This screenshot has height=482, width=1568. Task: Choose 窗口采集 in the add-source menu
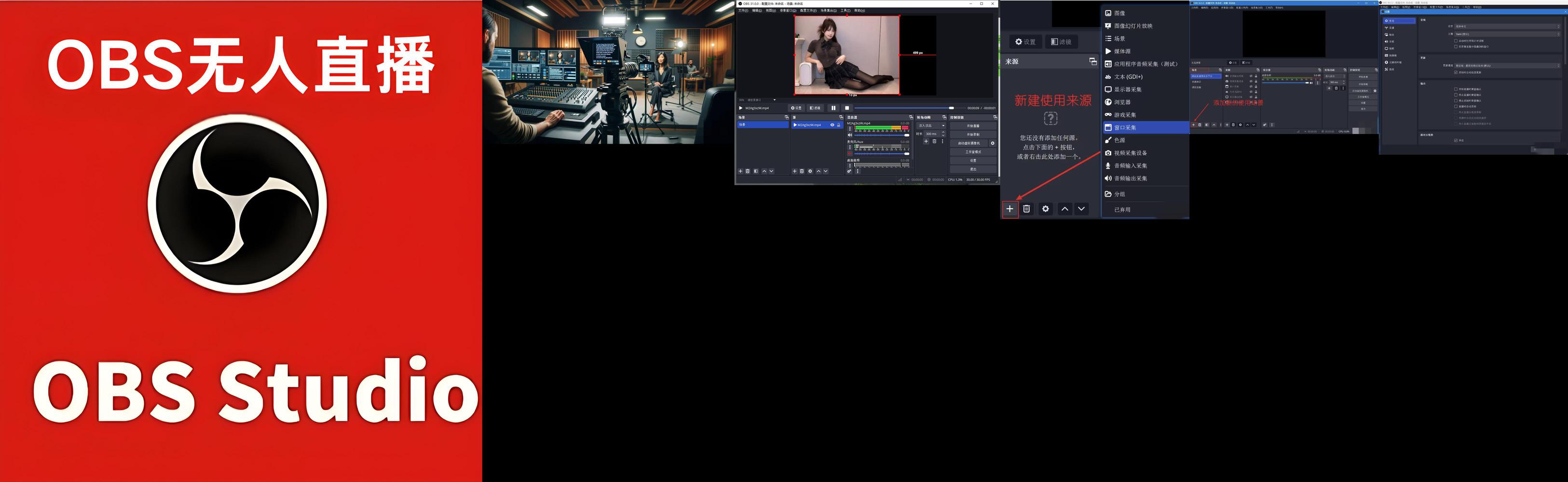coord(1145,127)
